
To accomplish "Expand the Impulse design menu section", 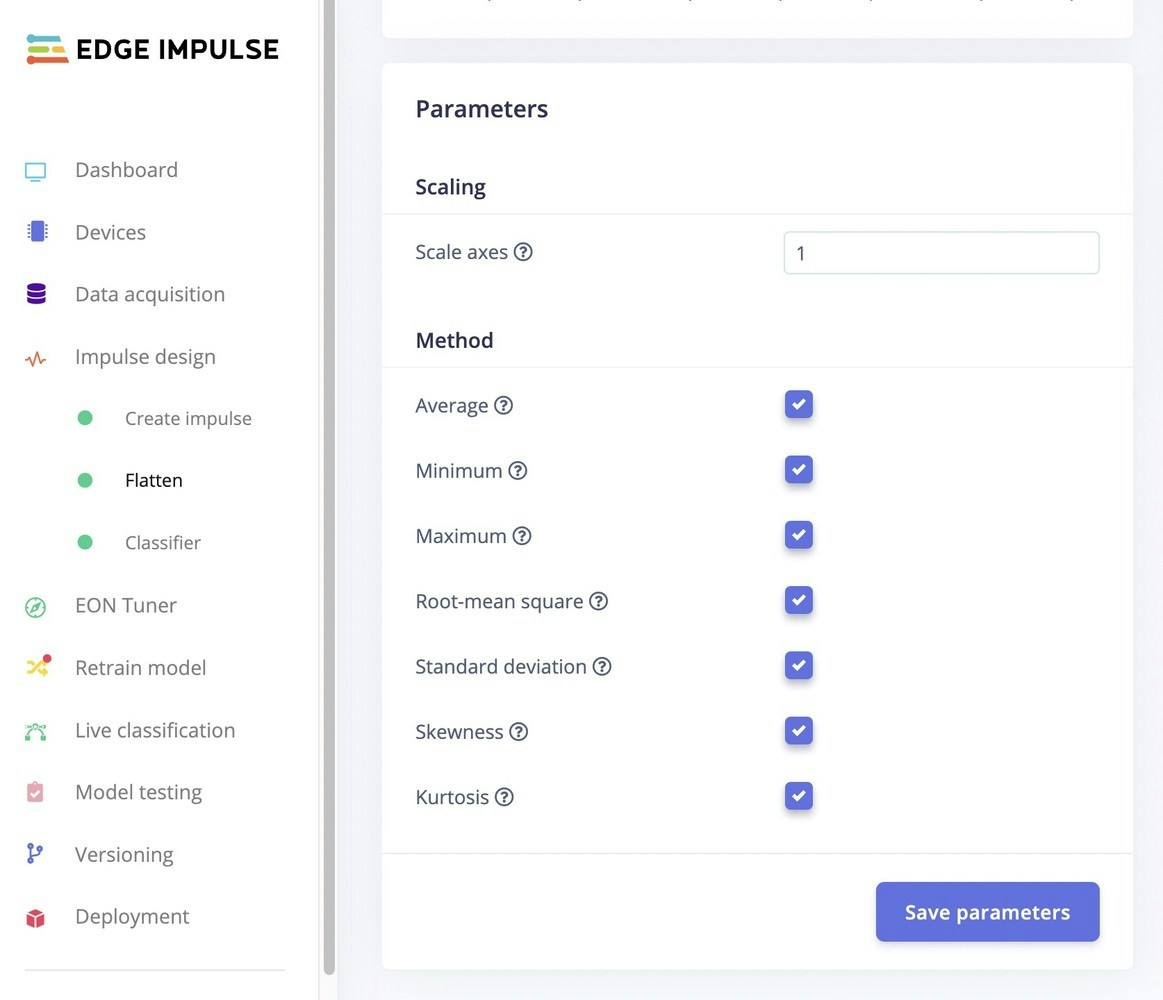I will pos(145,357).
